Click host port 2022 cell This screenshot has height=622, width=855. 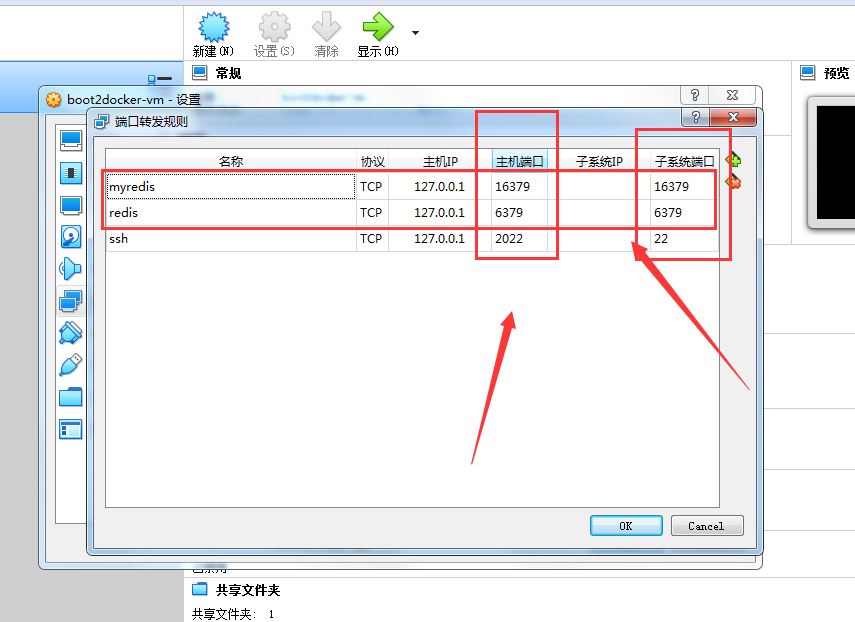519,239
